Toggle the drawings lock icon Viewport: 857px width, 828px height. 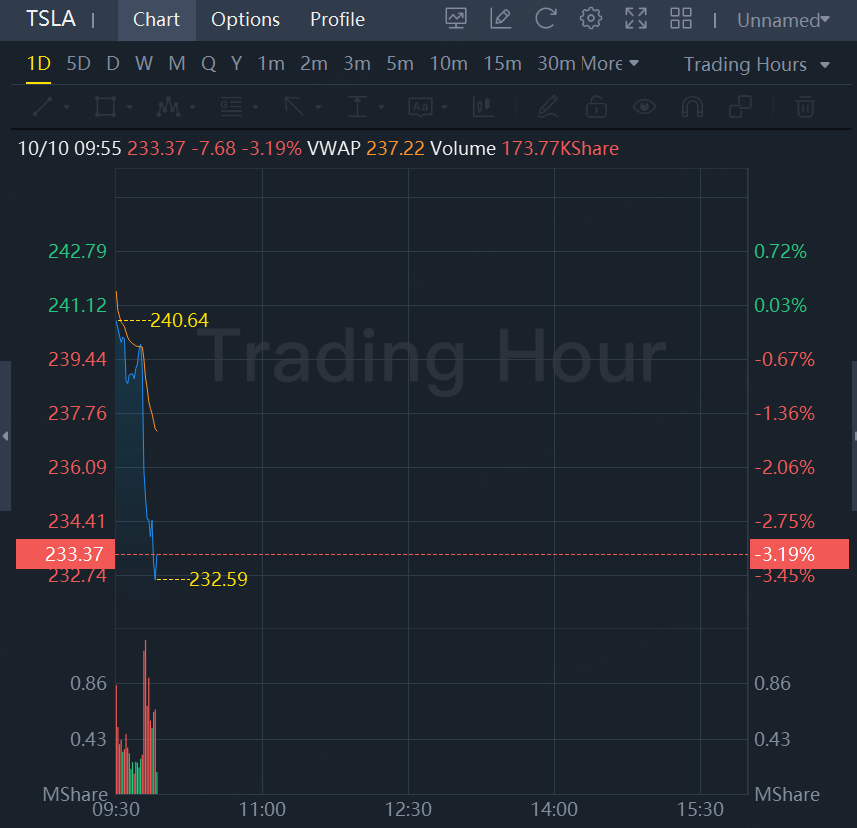(596, 107)
